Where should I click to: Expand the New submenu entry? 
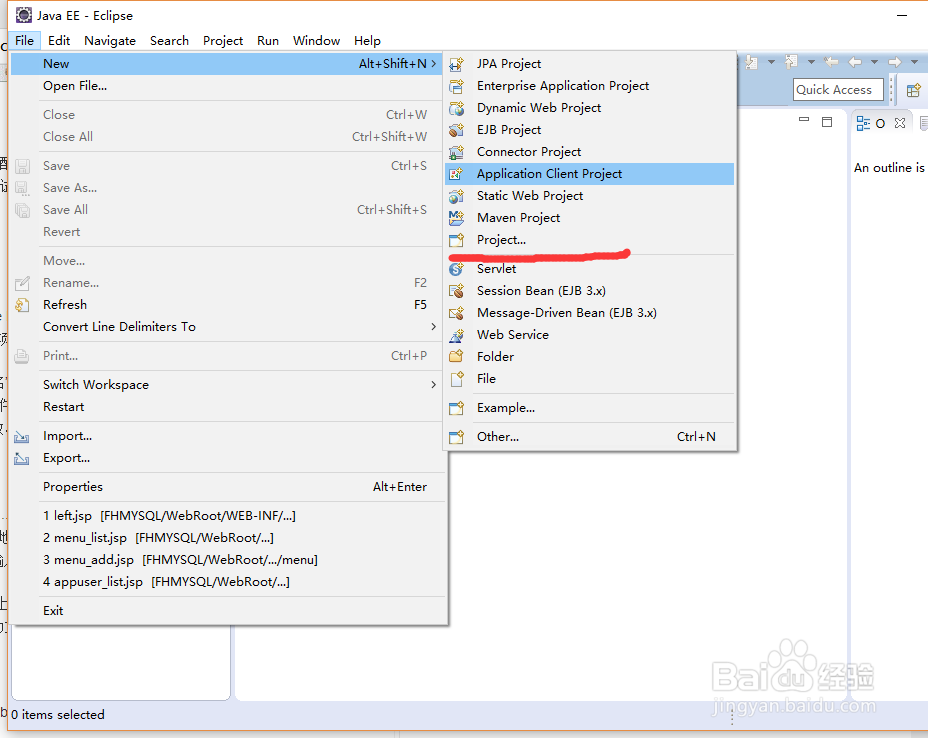227,64
